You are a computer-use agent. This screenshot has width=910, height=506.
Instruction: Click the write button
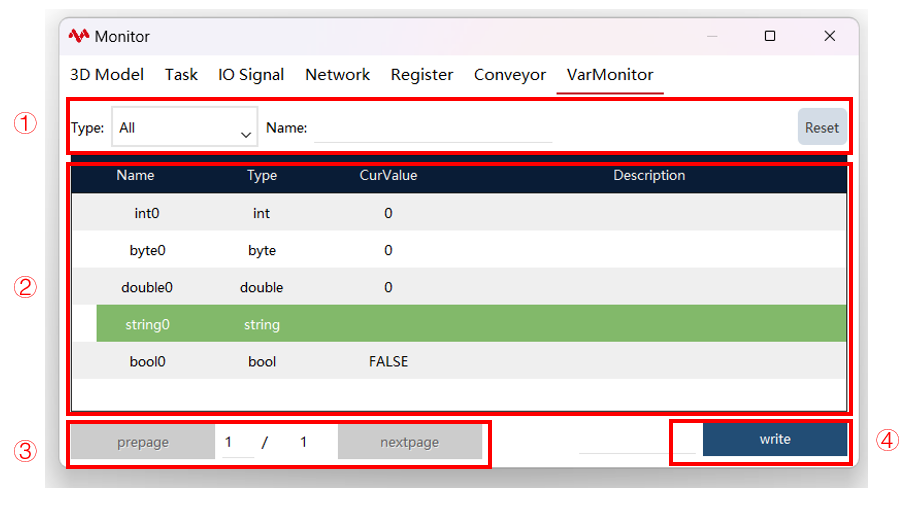pos(775,439)
